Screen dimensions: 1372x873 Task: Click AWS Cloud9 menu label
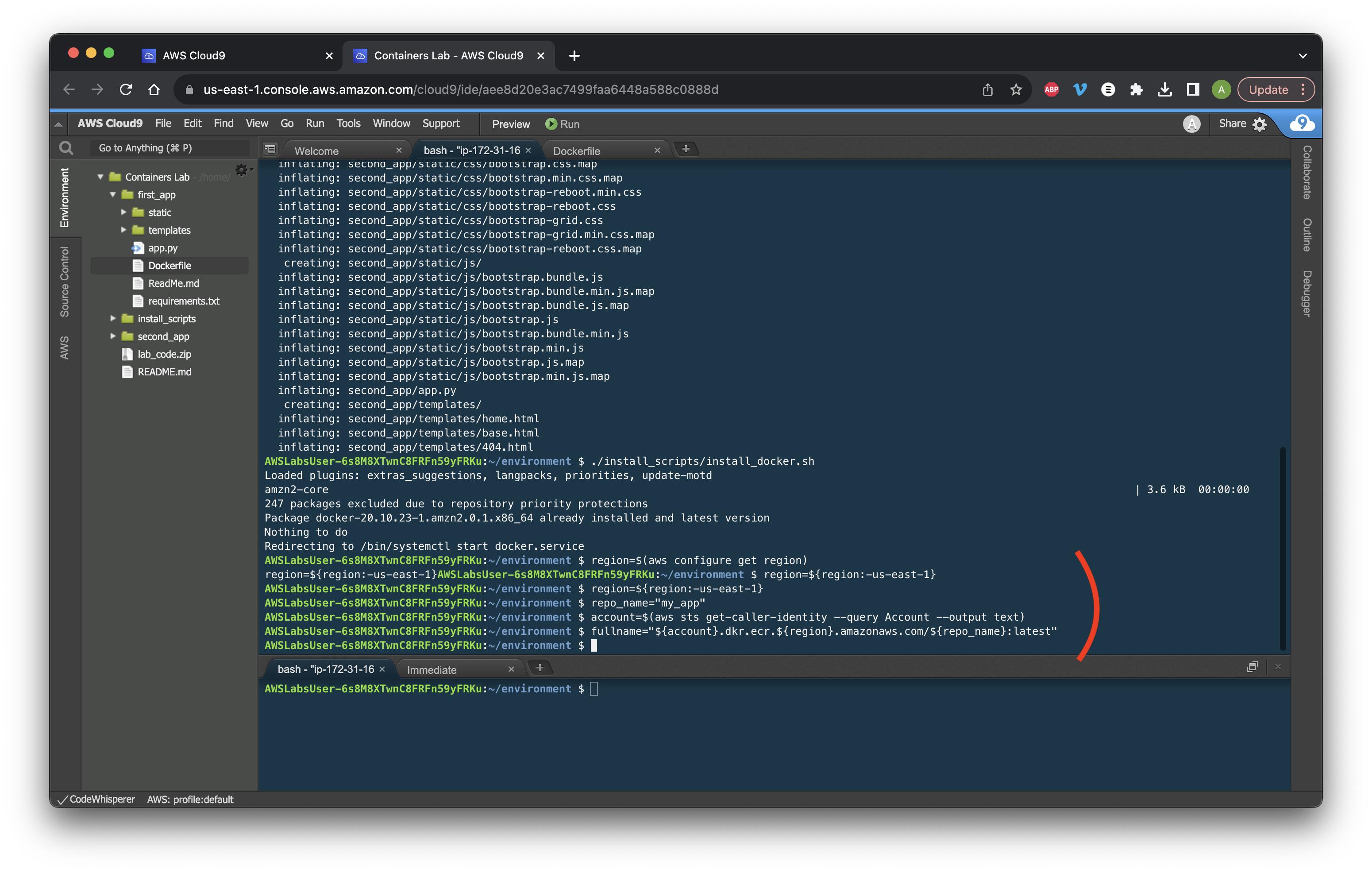click(x=110, y=124)
